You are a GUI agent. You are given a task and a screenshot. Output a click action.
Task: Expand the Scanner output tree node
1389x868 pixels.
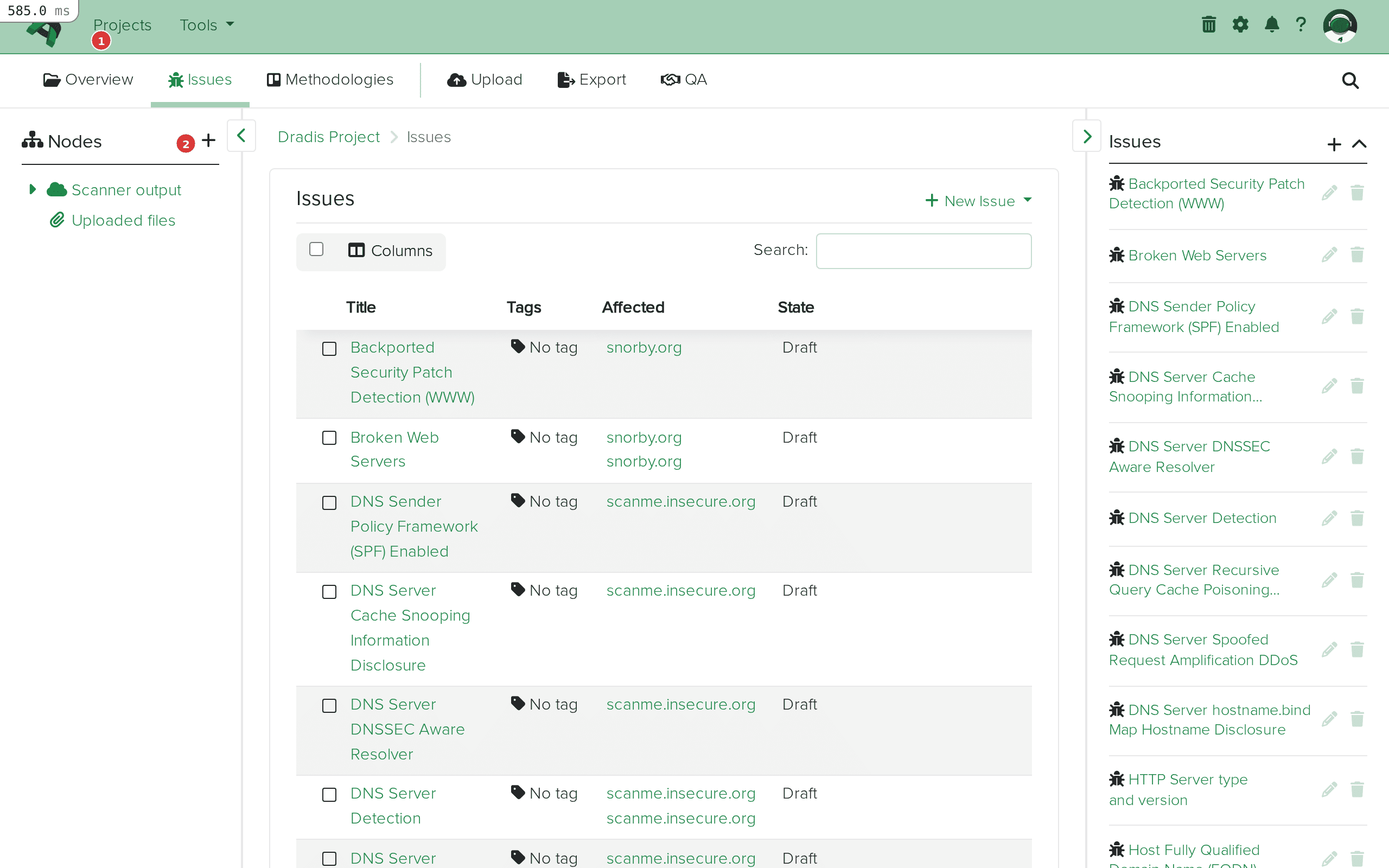tap(32, 189)
